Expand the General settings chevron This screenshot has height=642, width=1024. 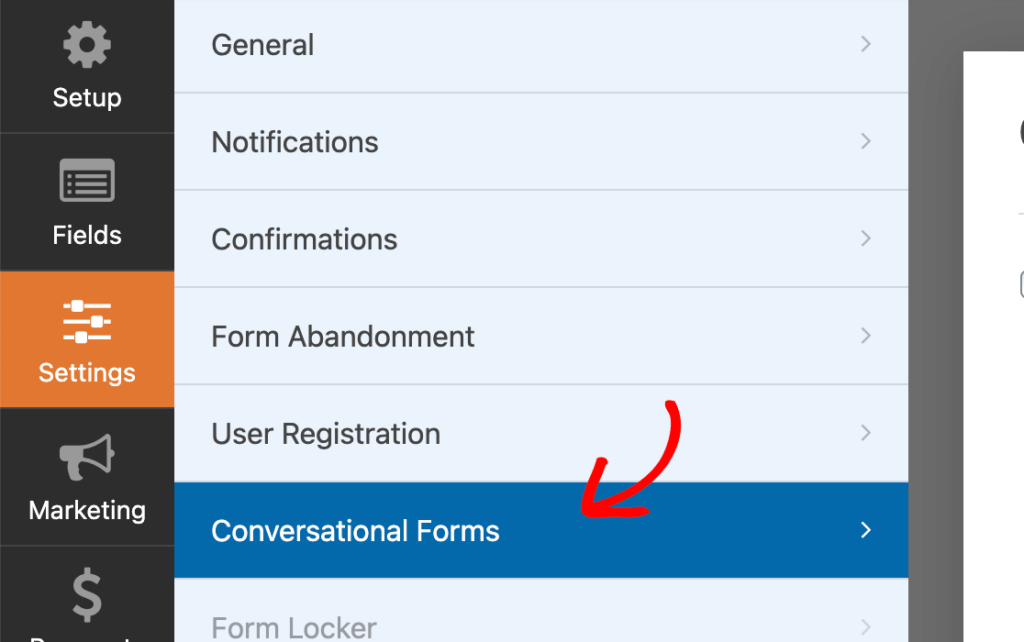click(864, 45)
